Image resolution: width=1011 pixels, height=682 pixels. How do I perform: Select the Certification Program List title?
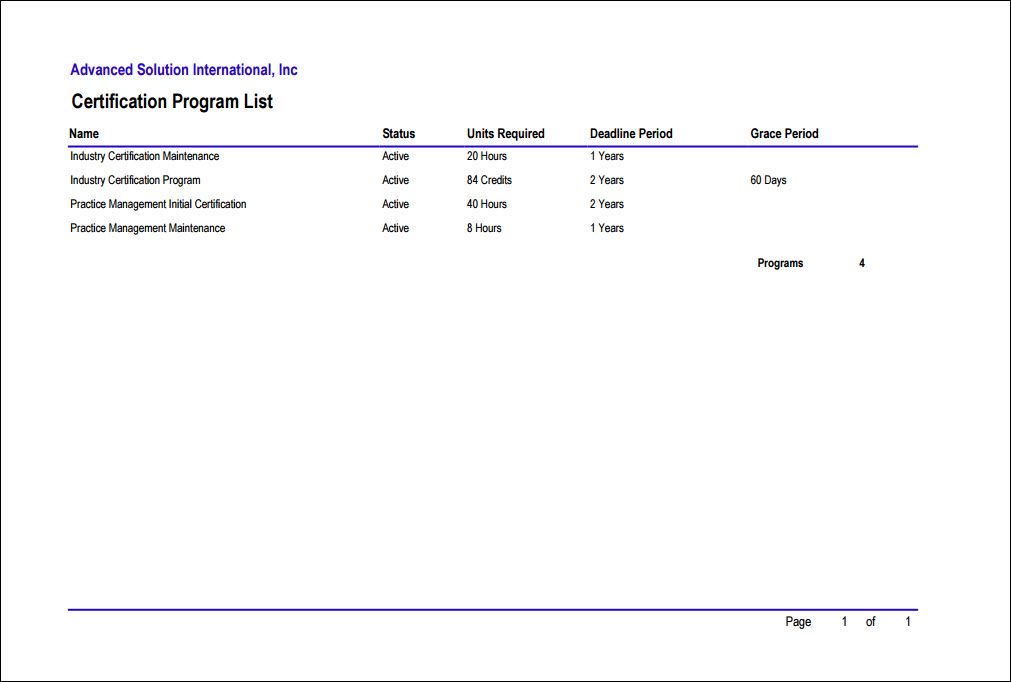(170, 101)
